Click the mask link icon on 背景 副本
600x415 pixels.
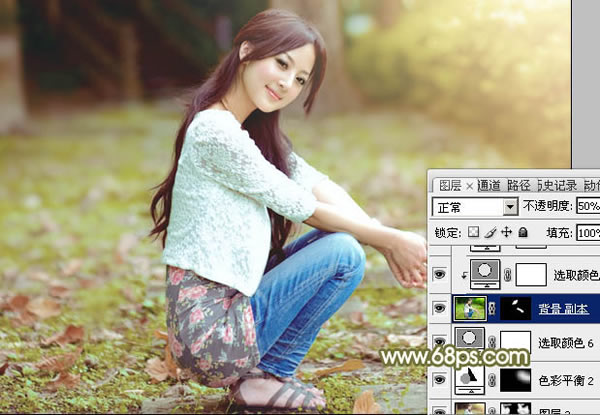point(492,308)
